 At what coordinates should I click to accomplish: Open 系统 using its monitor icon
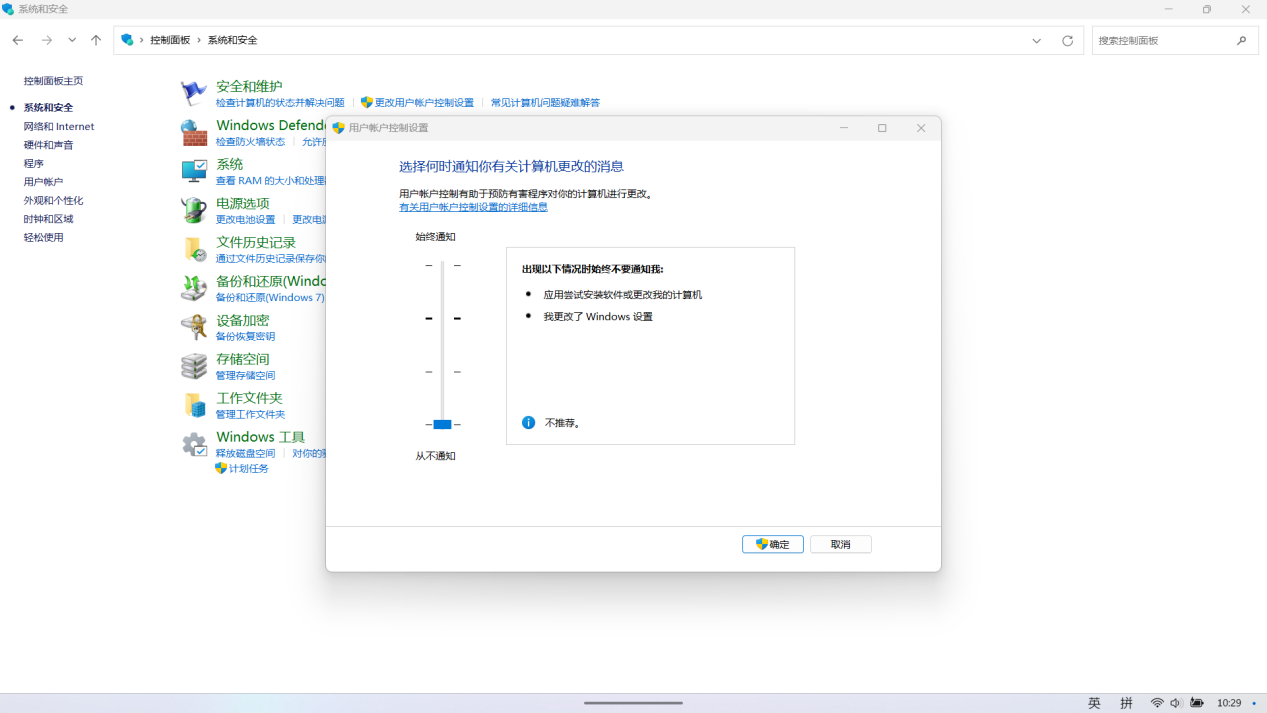[x=193, y=169]
